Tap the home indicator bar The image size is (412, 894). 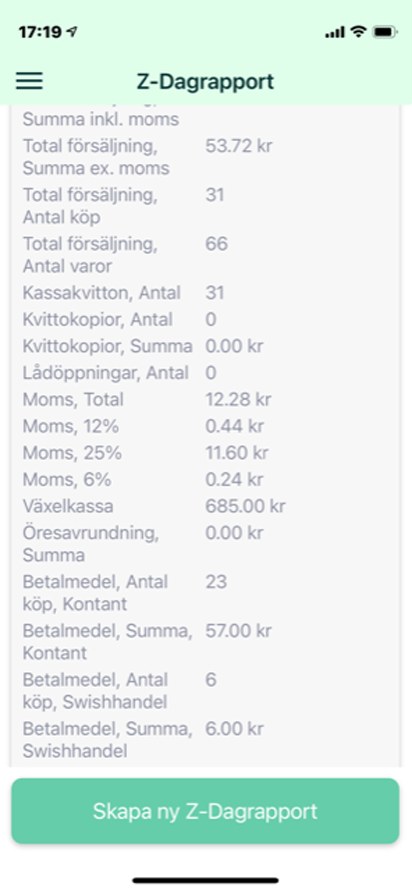tap(205, 880)
